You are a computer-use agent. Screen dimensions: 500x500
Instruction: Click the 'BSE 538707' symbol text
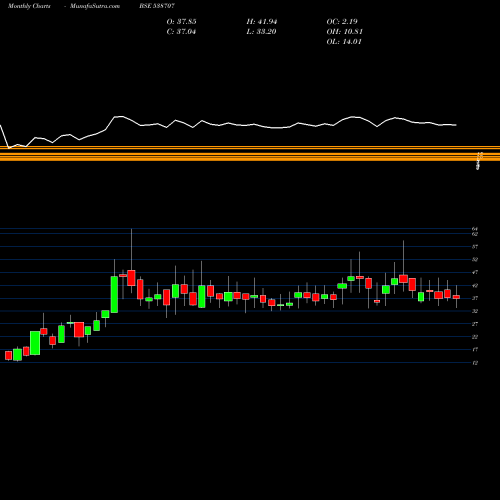click(157, 6)
